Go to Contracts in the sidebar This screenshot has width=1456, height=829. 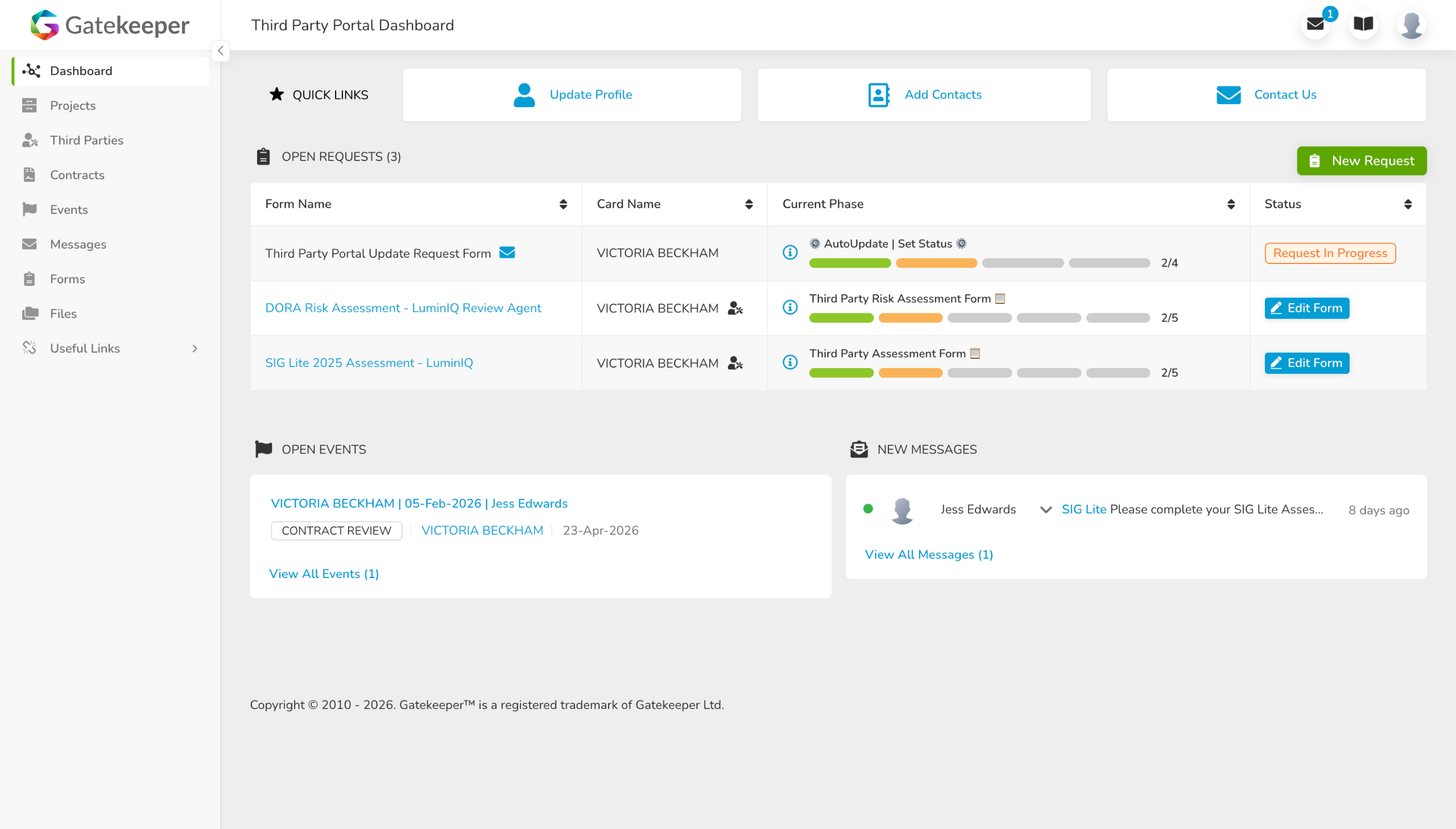click(x=77, y=175)
